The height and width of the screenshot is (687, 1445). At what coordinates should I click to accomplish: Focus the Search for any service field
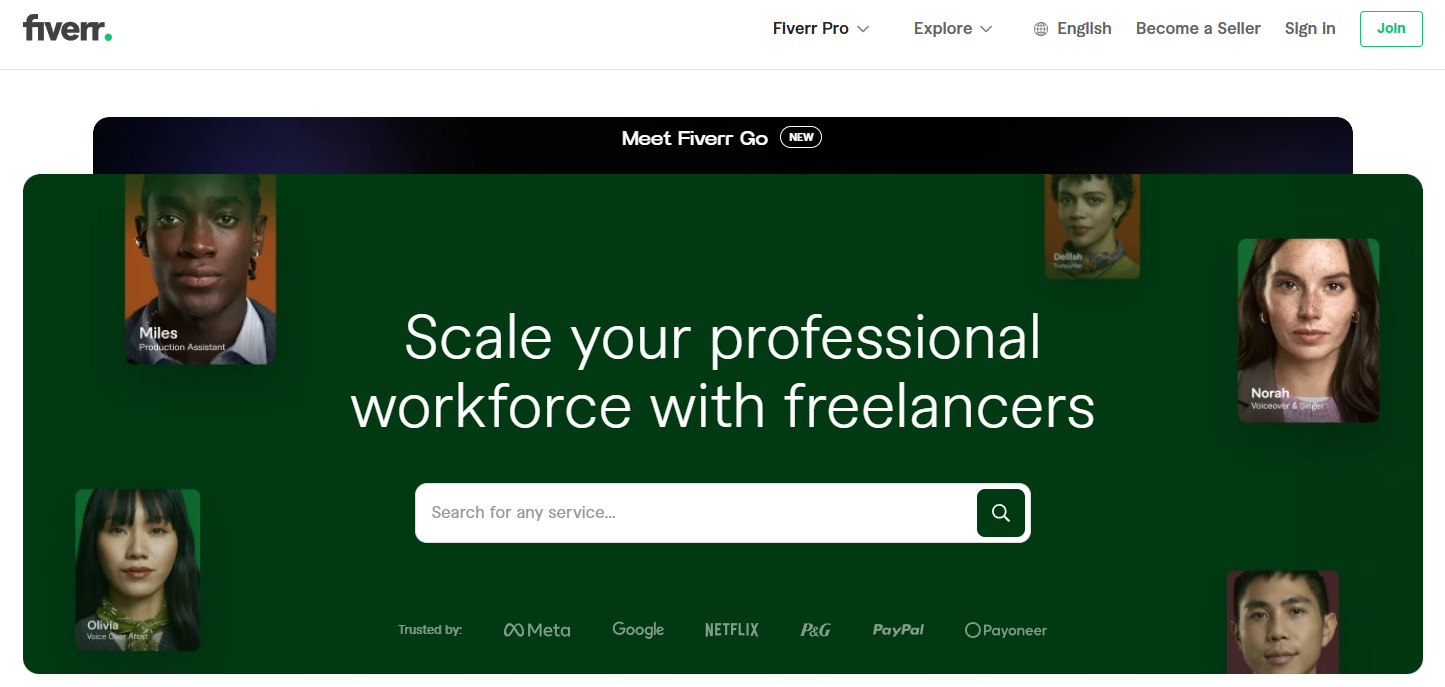pos(697,513)
